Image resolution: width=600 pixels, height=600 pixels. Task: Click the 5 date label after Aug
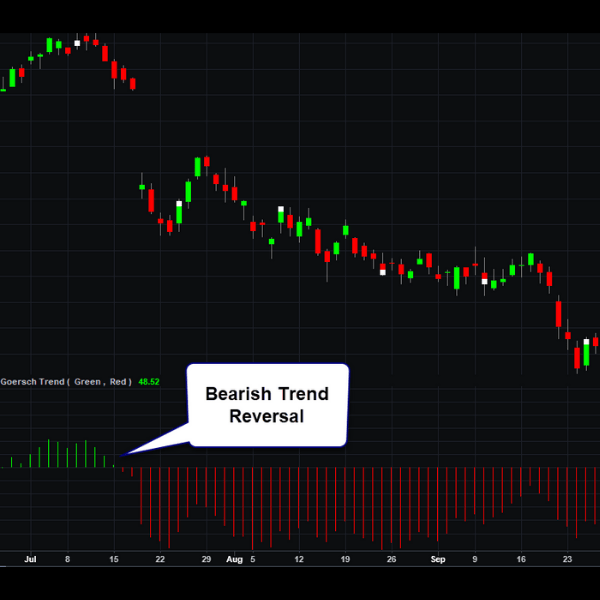[253, 559]
